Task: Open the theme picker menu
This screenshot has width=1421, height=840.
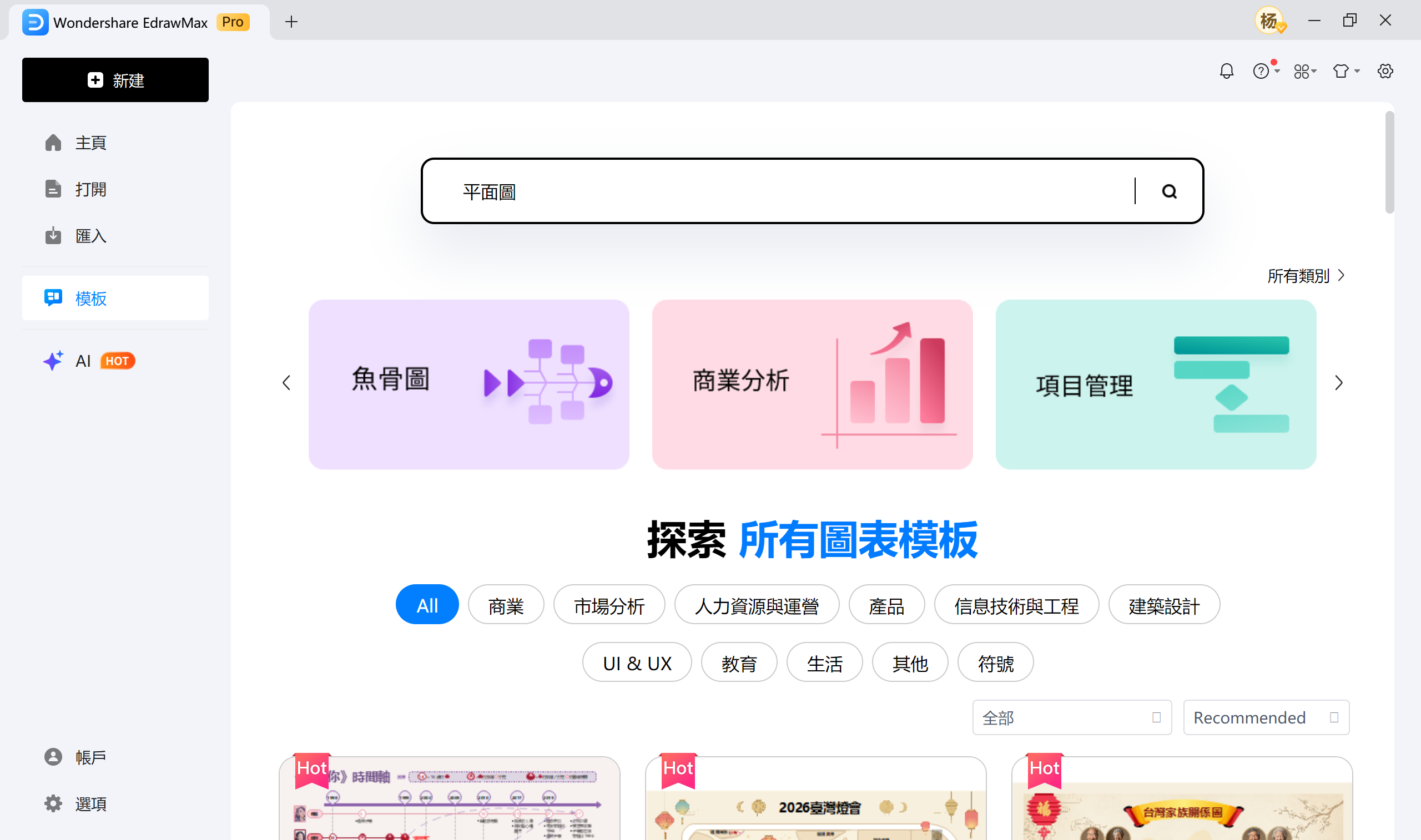Action: click(x=1344, y=71)
